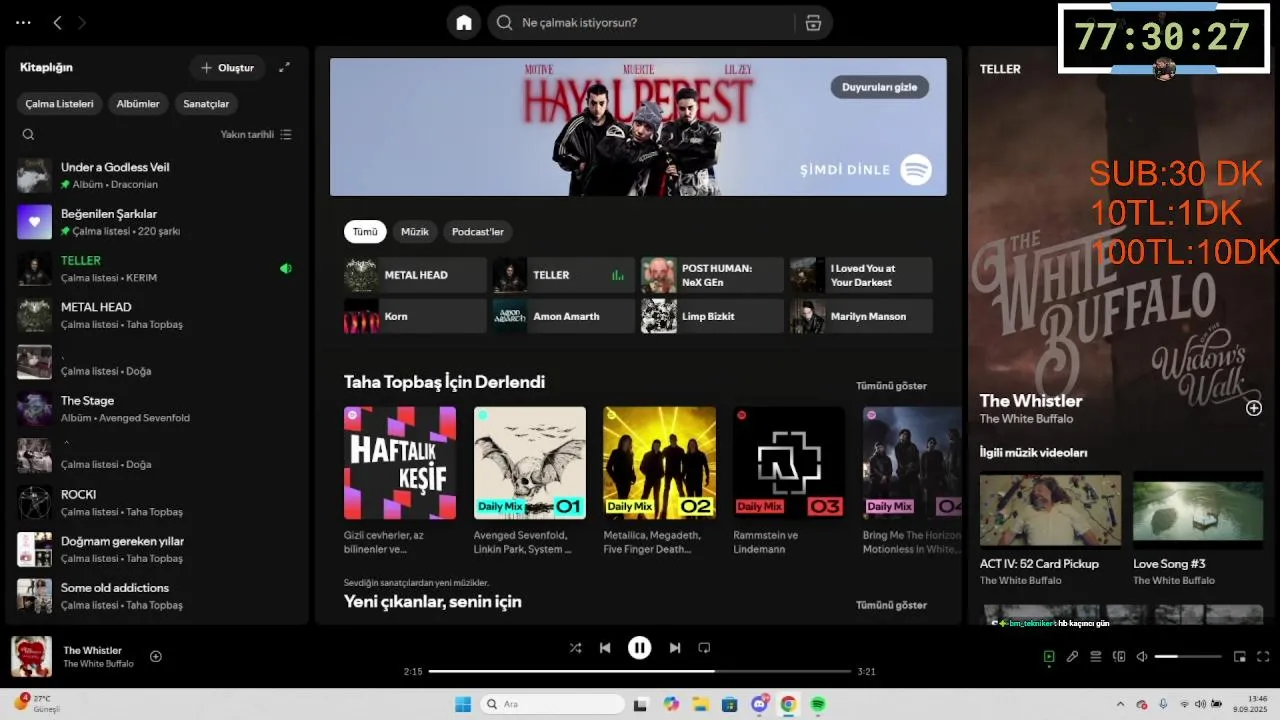Go to the Spotify Home icon
This screenshot has width=1280, height=720.
(464, 22)
